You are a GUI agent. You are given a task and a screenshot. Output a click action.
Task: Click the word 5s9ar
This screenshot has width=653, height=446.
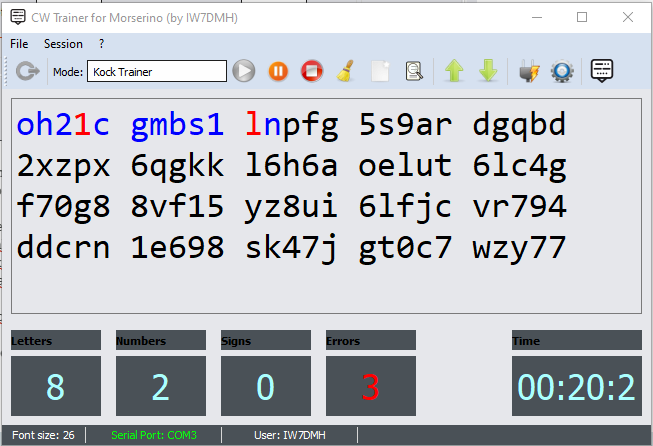coord(405,124)
